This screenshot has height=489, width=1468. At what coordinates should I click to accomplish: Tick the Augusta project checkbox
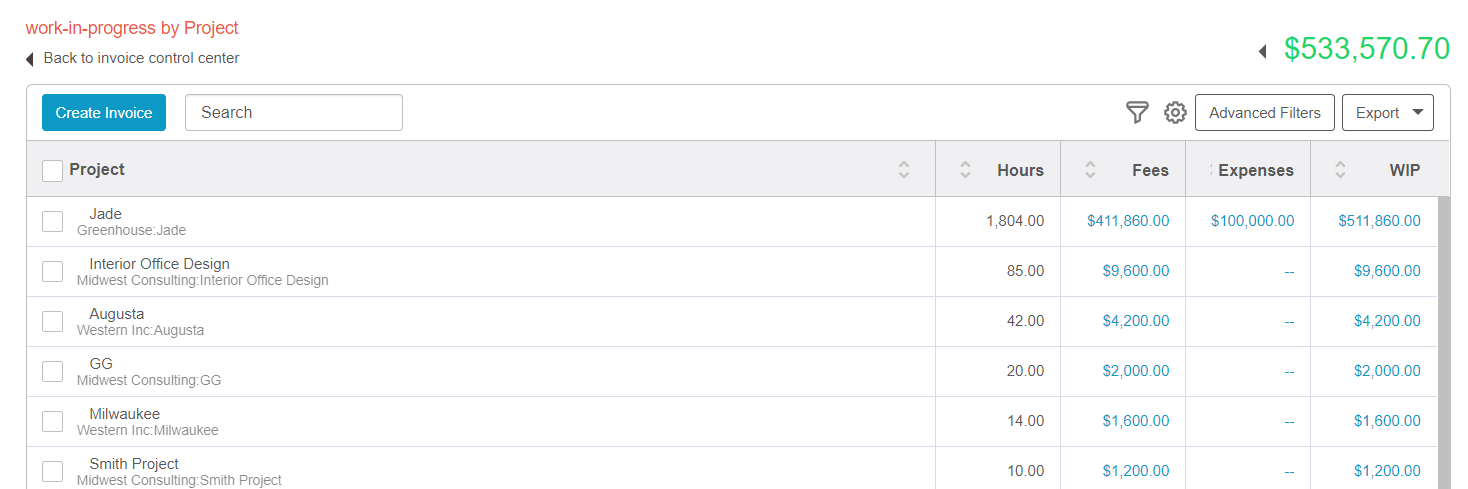[52, 322]
